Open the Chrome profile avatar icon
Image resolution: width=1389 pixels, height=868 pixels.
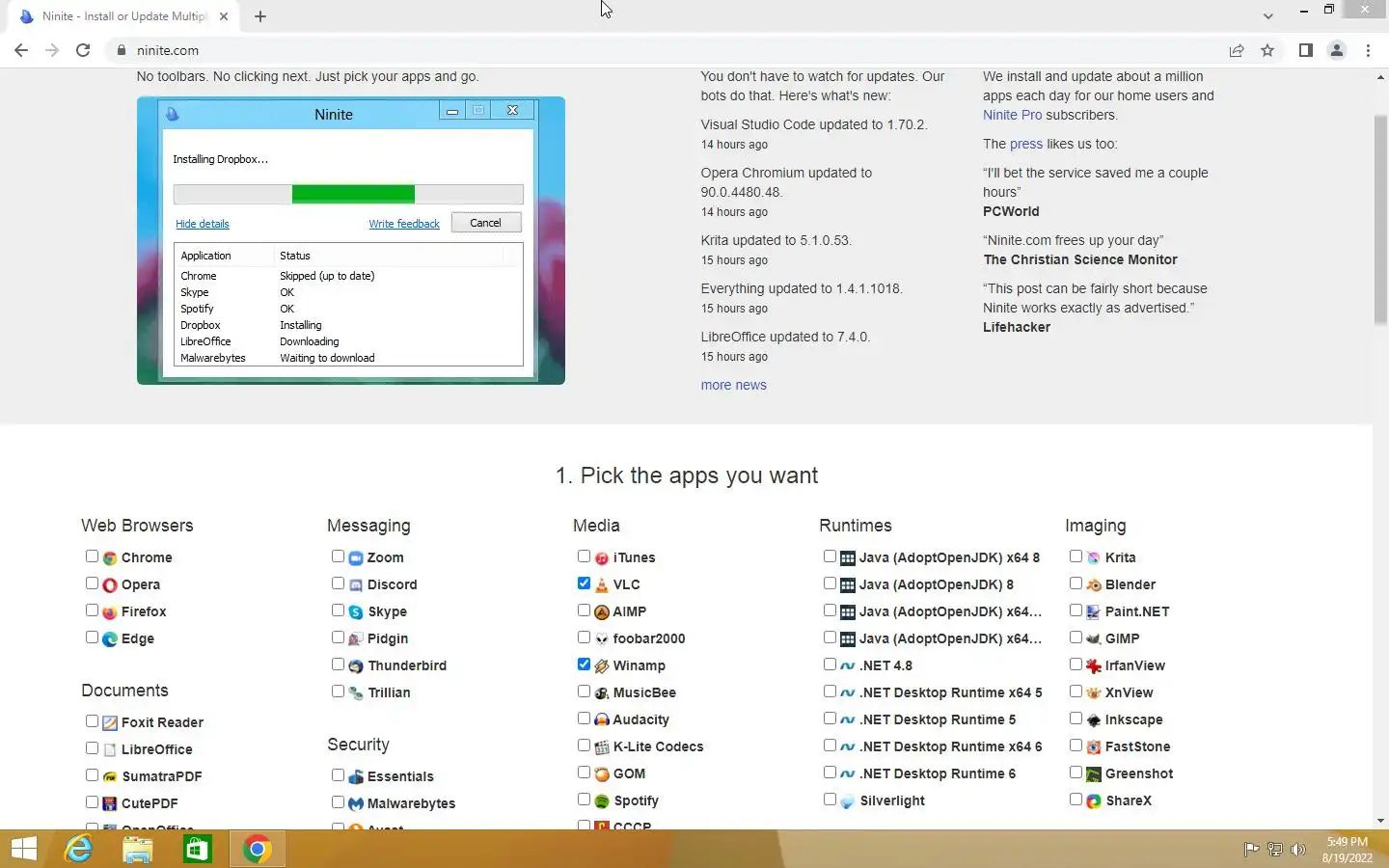coord(1337,50)
